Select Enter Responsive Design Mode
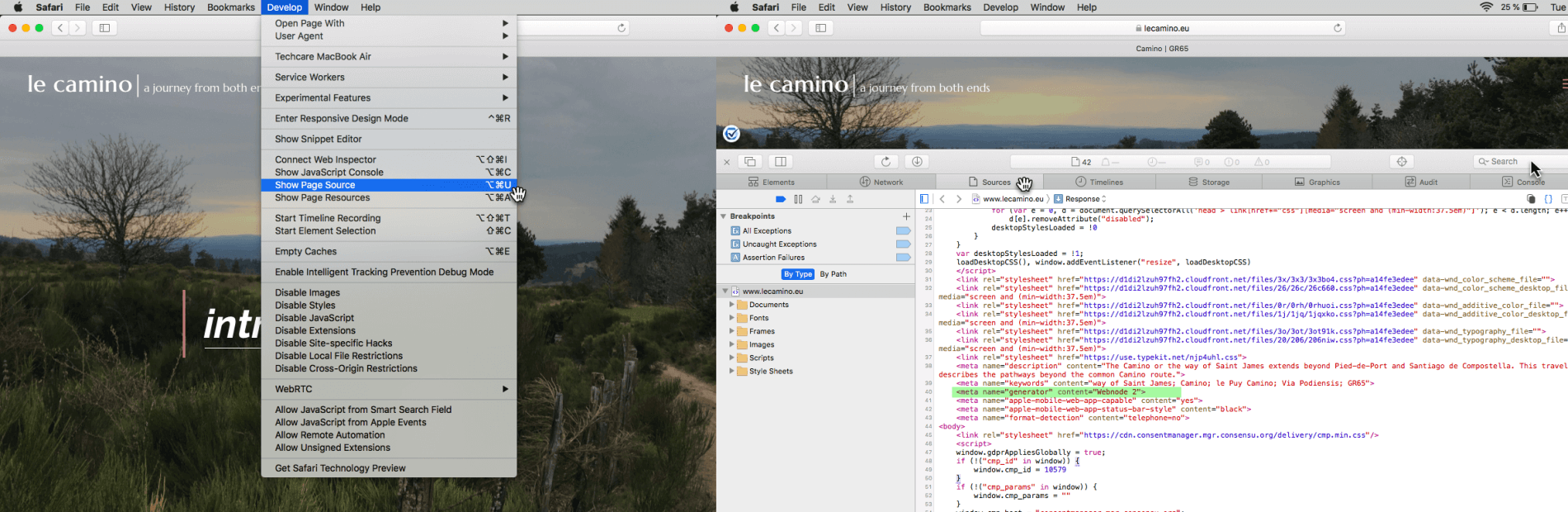The height and width of the screenshot is (512, 1568). tap(389, 119)
